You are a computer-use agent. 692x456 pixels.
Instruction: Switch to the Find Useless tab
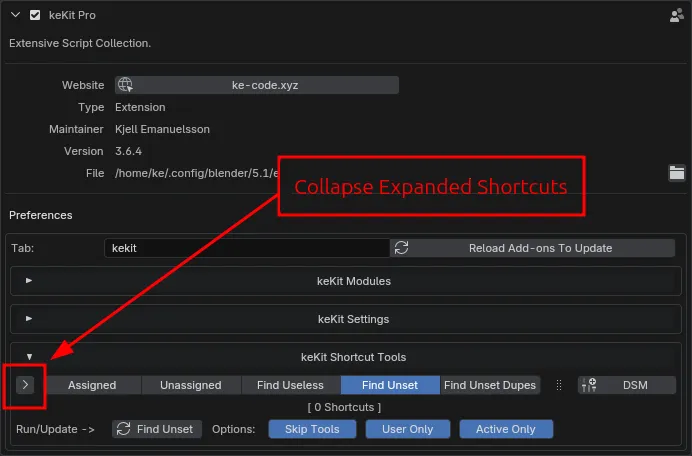(x=290, y=385)
